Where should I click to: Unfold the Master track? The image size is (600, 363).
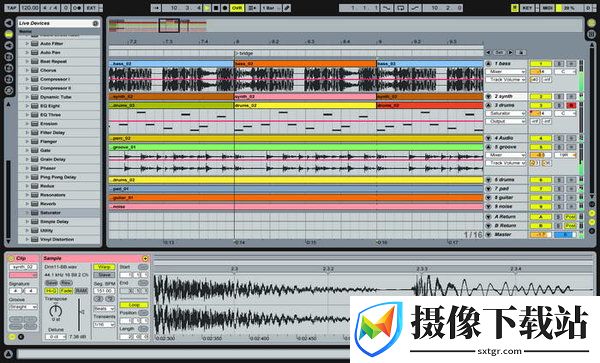[x=489, y=234]
